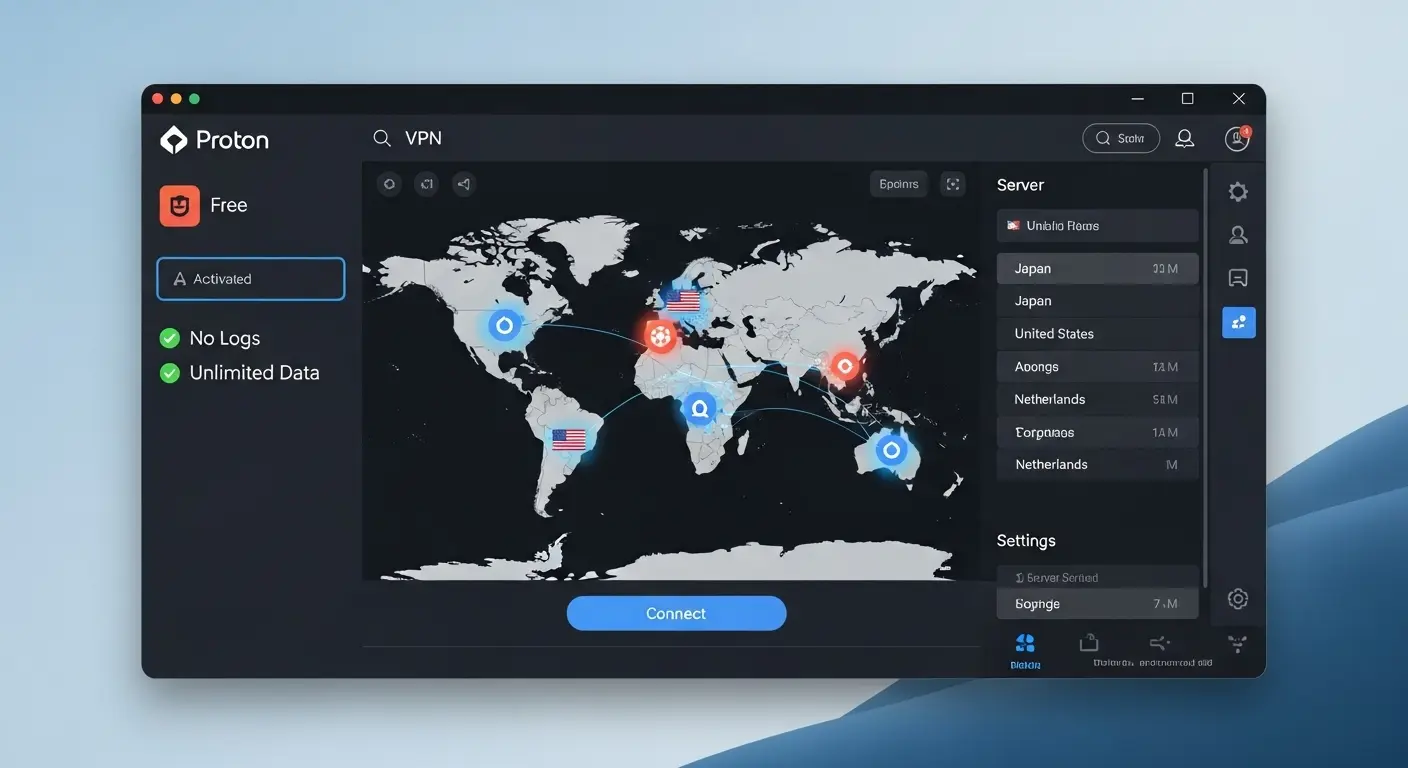The width and height of the screenshot is (1408, 768).
Task: Select the blue North America server marker
Action: [504, 325]
